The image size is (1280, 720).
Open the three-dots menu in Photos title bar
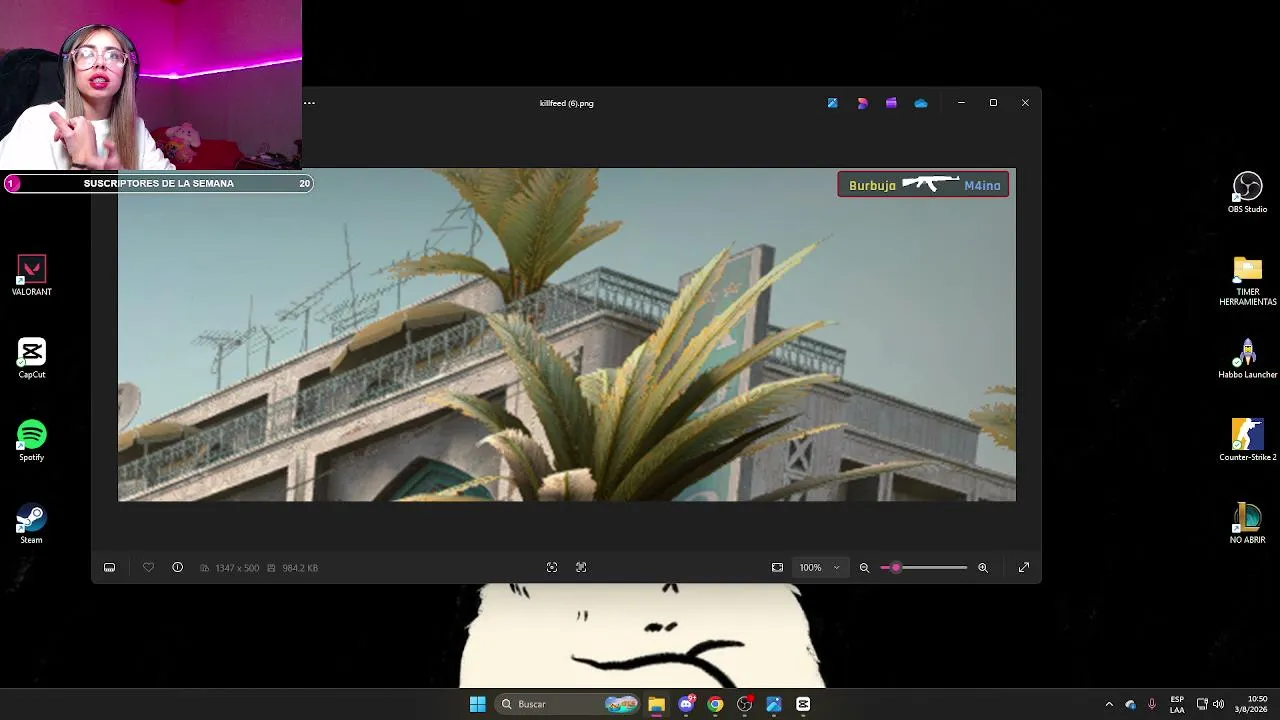coord(309,103)
